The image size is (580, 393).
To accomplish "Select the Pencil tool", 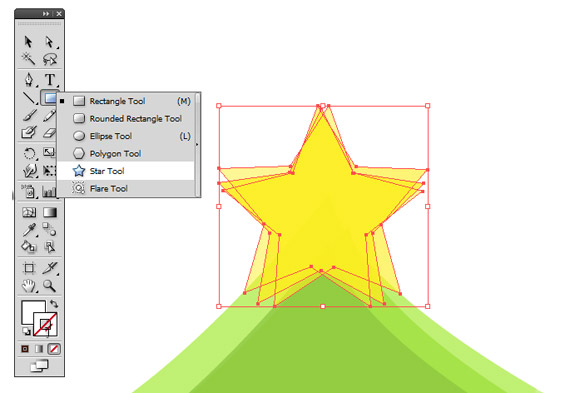I will point(49,115).
